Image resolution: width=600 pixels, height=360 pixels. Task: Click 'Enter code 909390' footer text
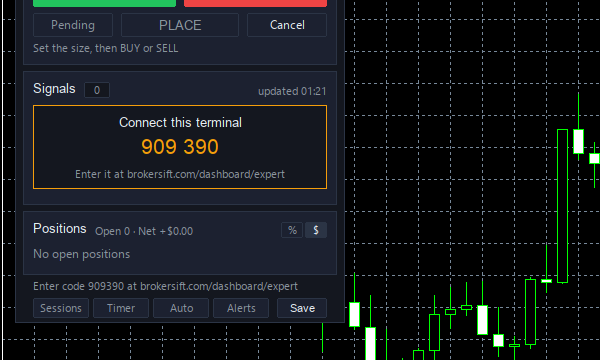point(165,287)
